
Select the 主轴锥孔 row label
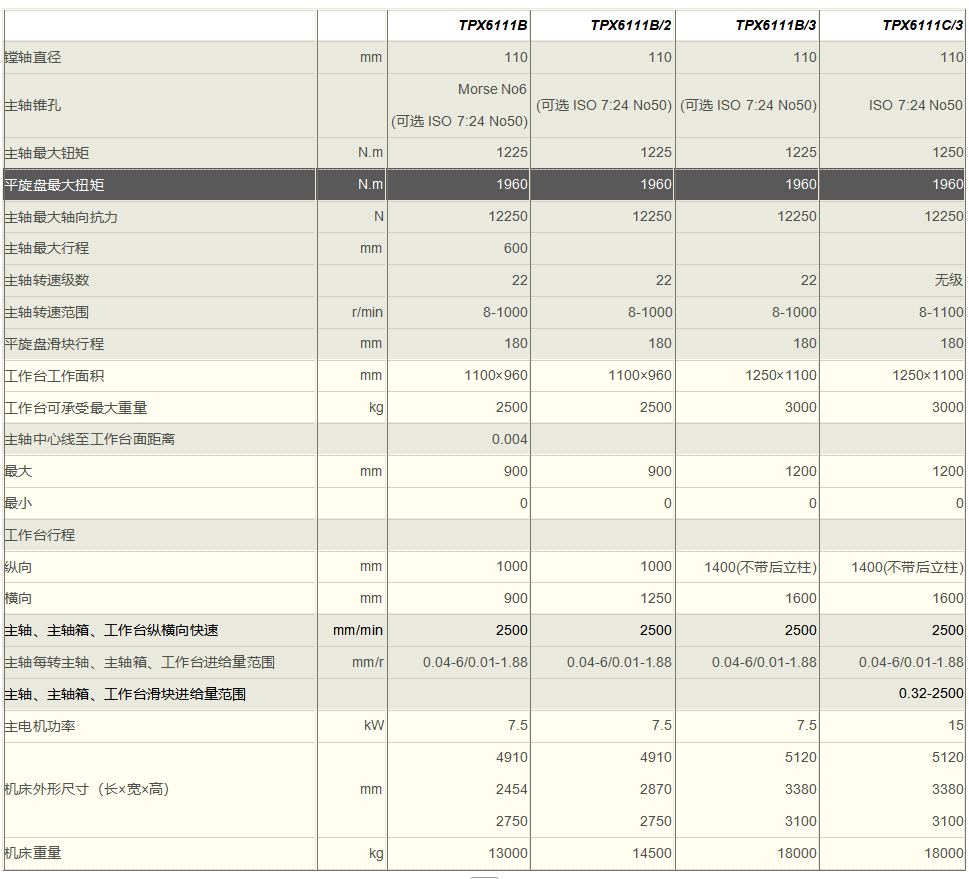coord(33,105)
